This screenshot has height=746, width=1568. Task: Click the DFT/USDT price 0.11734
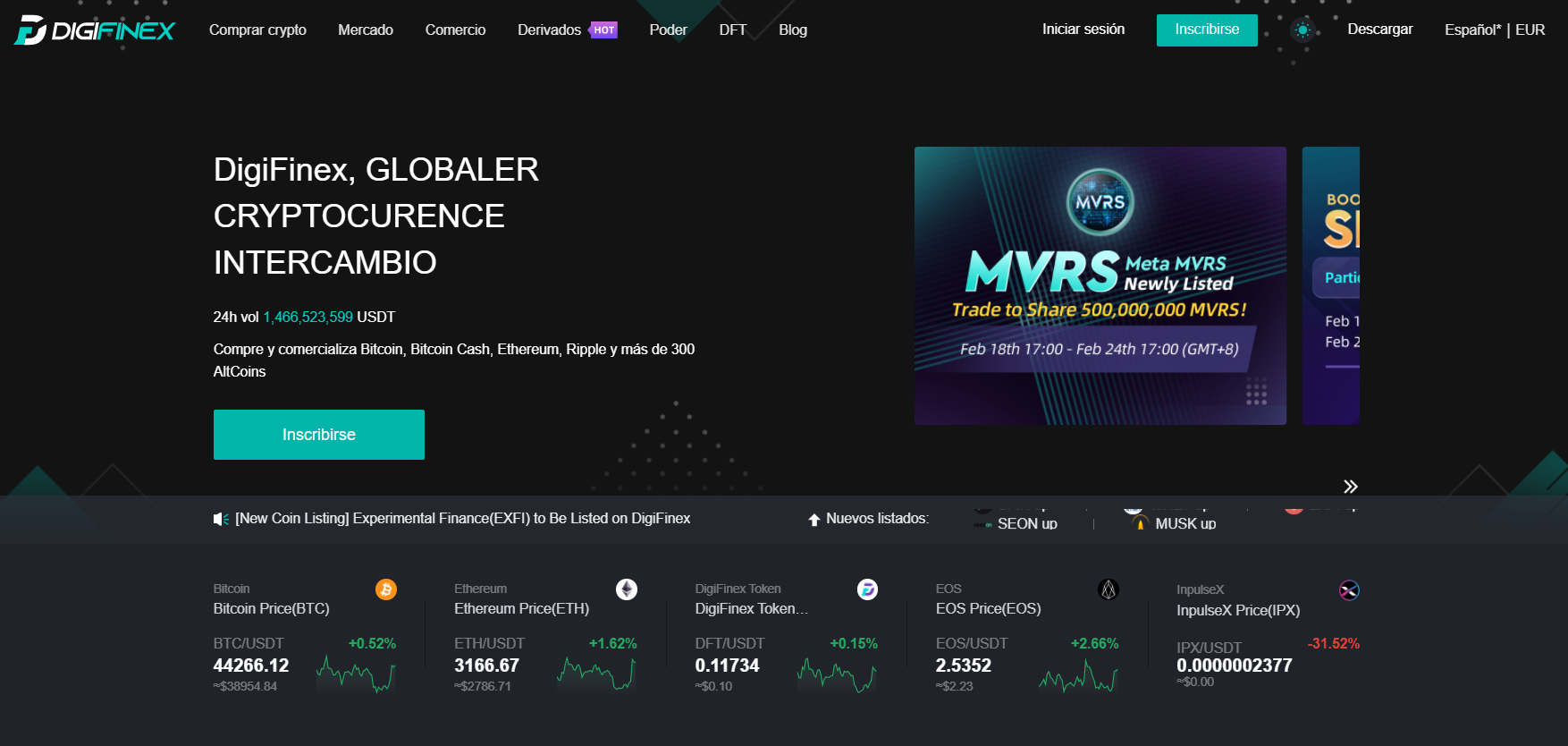click(x=728, y=666)
